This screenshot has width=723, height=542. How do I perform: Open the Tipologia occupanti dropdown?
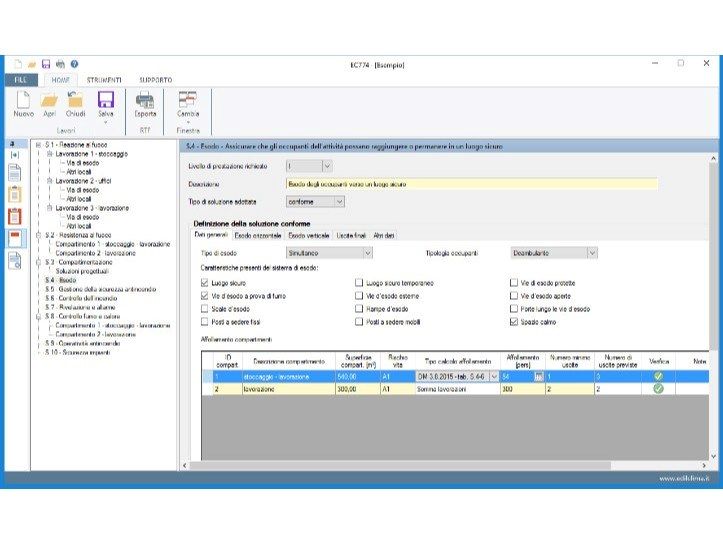pyautogui.click(x=554, y=253)
